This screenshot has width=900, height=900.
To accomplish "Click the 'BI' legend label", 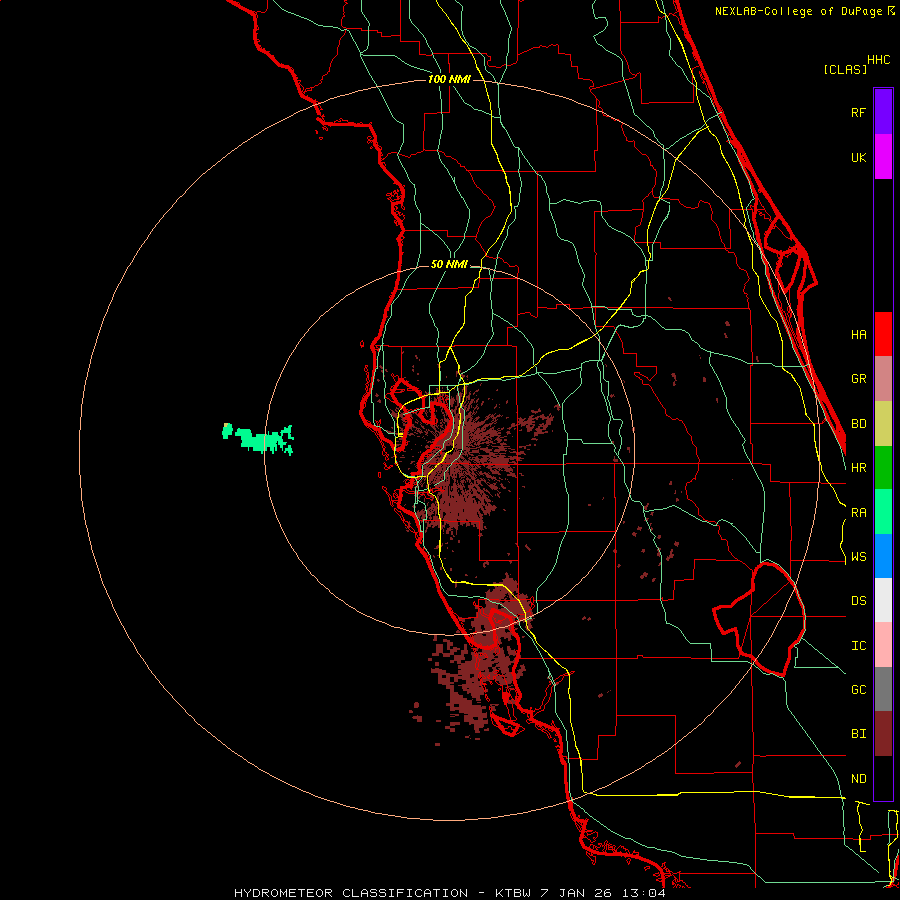I will (858, 734).
